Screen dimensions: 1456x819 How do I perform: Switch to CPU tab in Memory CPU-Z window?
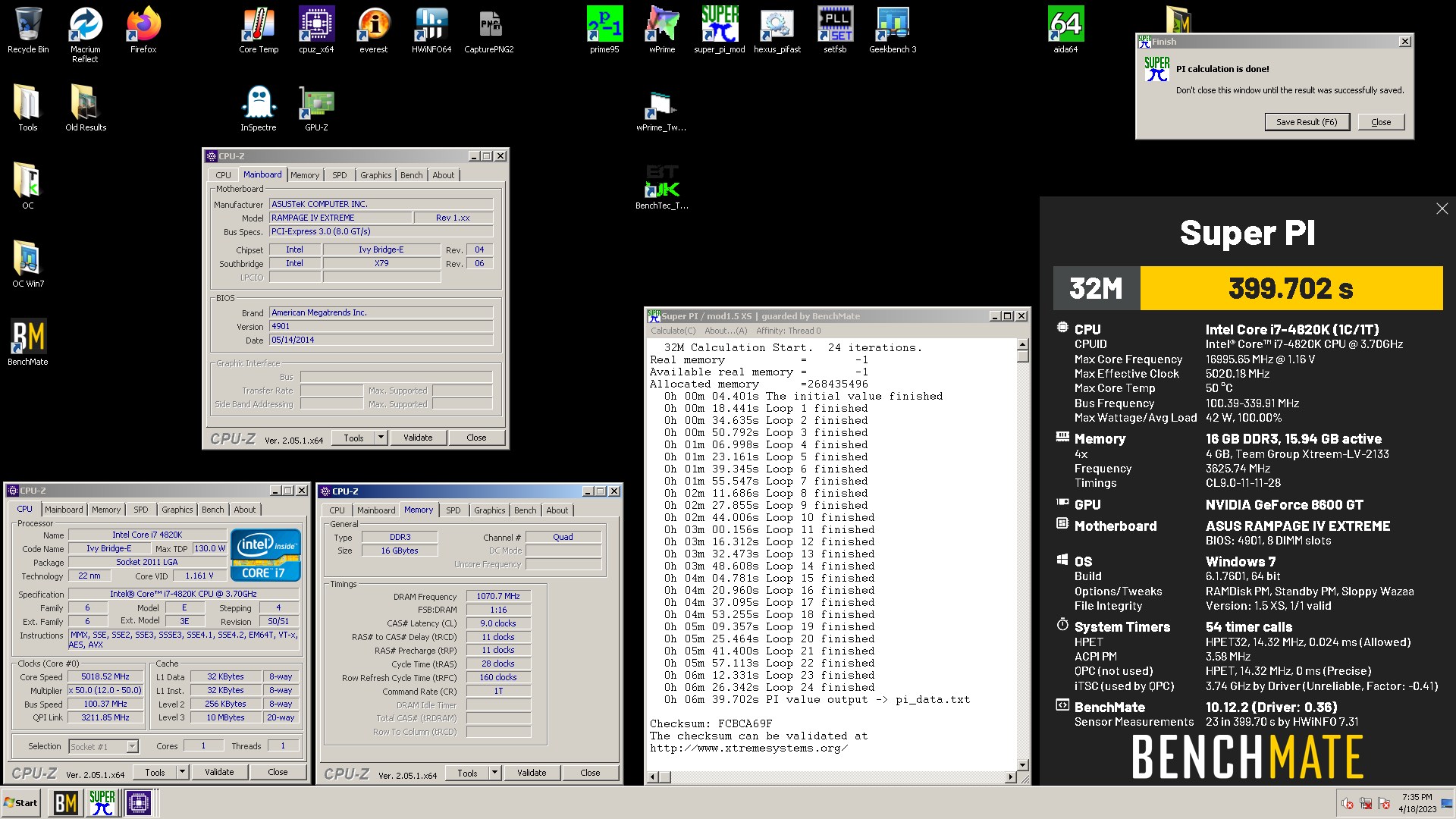337,510
